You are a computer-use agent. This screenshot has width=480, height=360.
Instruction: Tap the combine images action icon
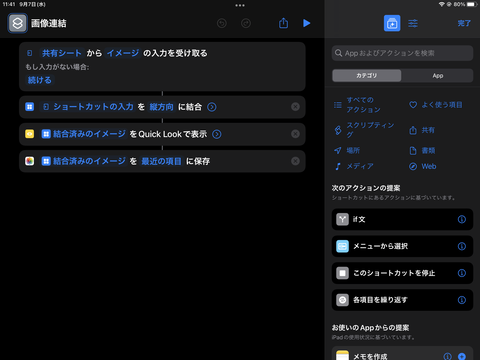[30, 107]
